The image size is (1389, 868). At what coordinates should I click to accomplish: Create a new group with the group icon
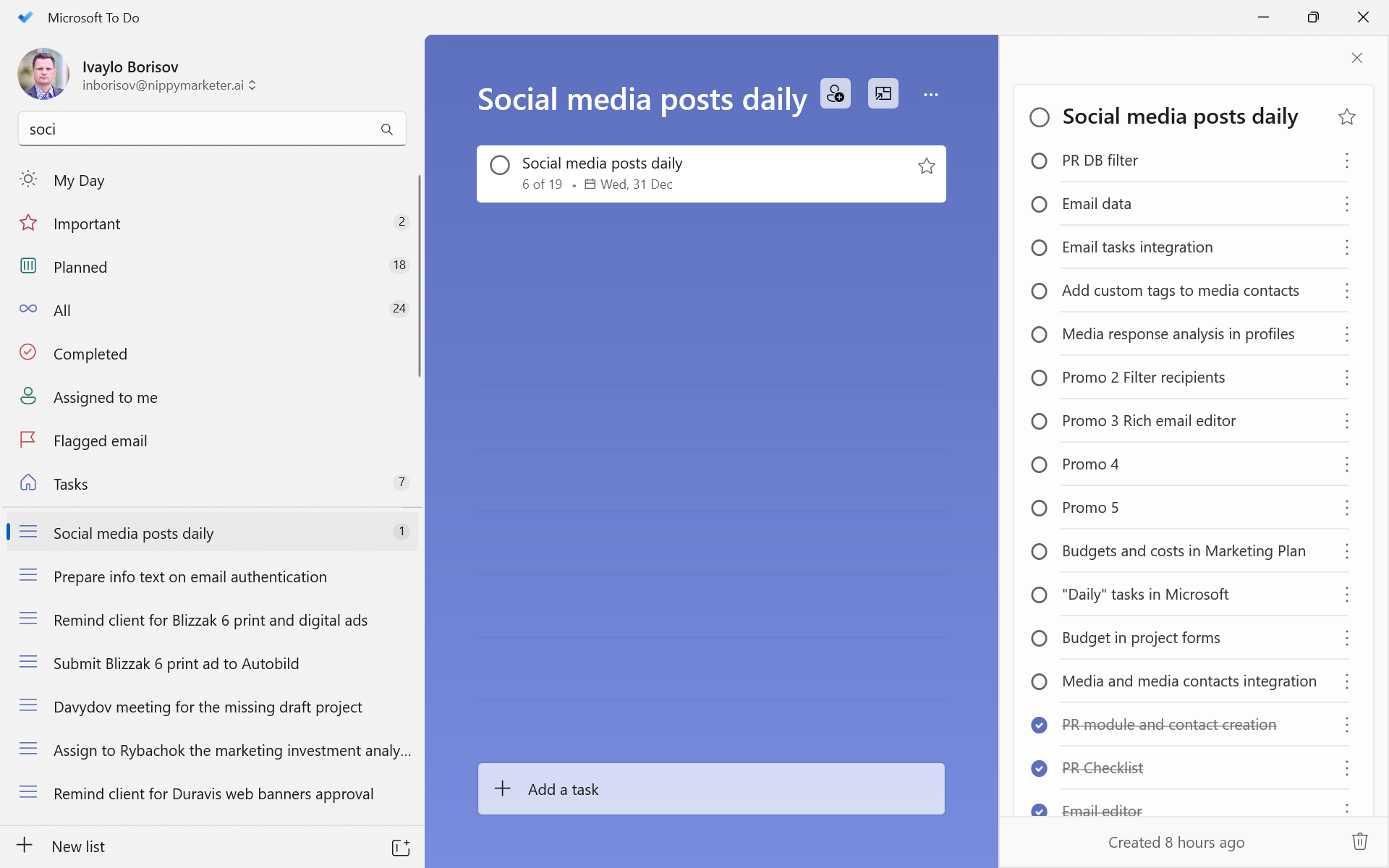click(x=400, y=846)
